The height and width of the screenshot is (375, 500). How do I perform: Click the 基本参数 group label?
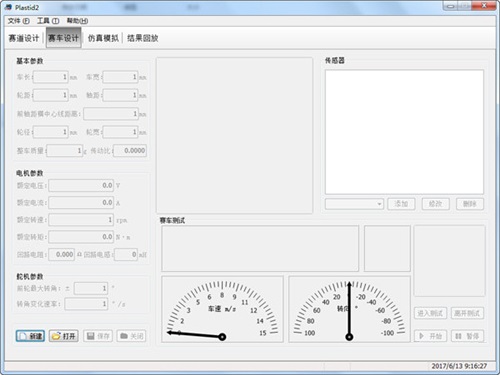[x=30, y=61]
